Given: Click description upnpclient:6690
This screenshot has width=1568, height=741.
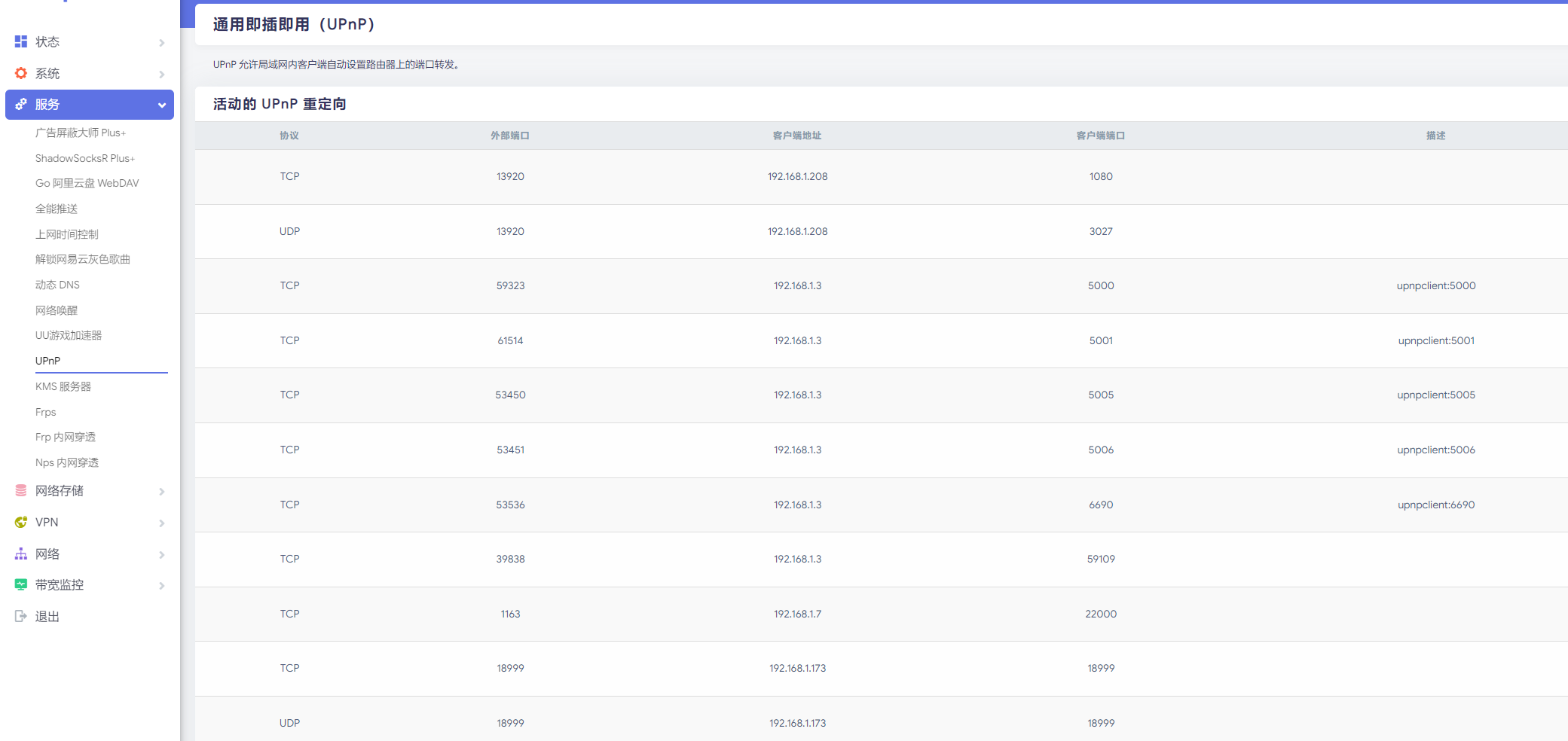Looking at the screenshot, I should [x=1436, y=505].
